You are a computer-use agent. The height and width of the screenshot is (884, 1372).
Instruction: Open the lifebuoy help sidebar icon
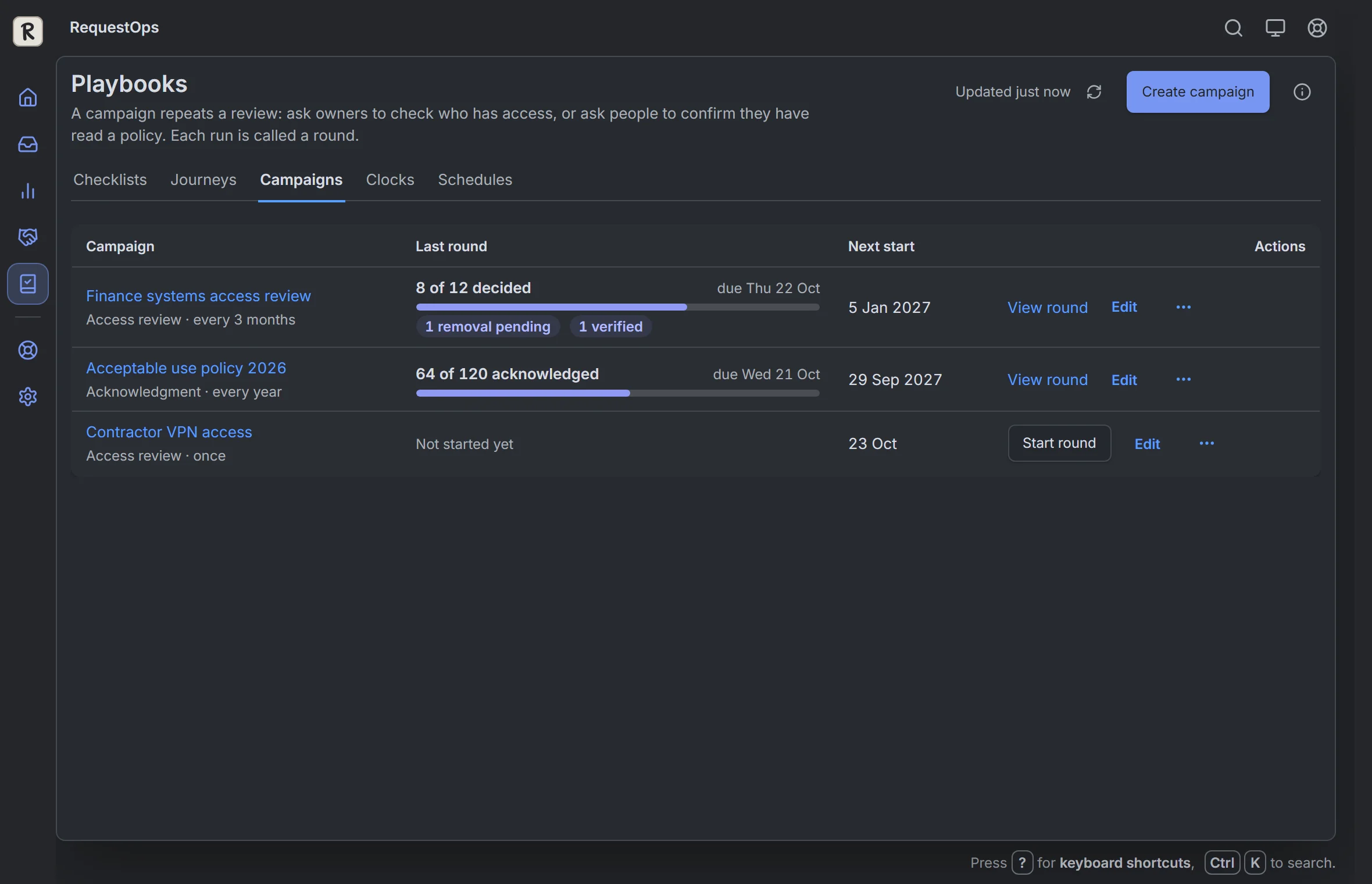[28, 350]
